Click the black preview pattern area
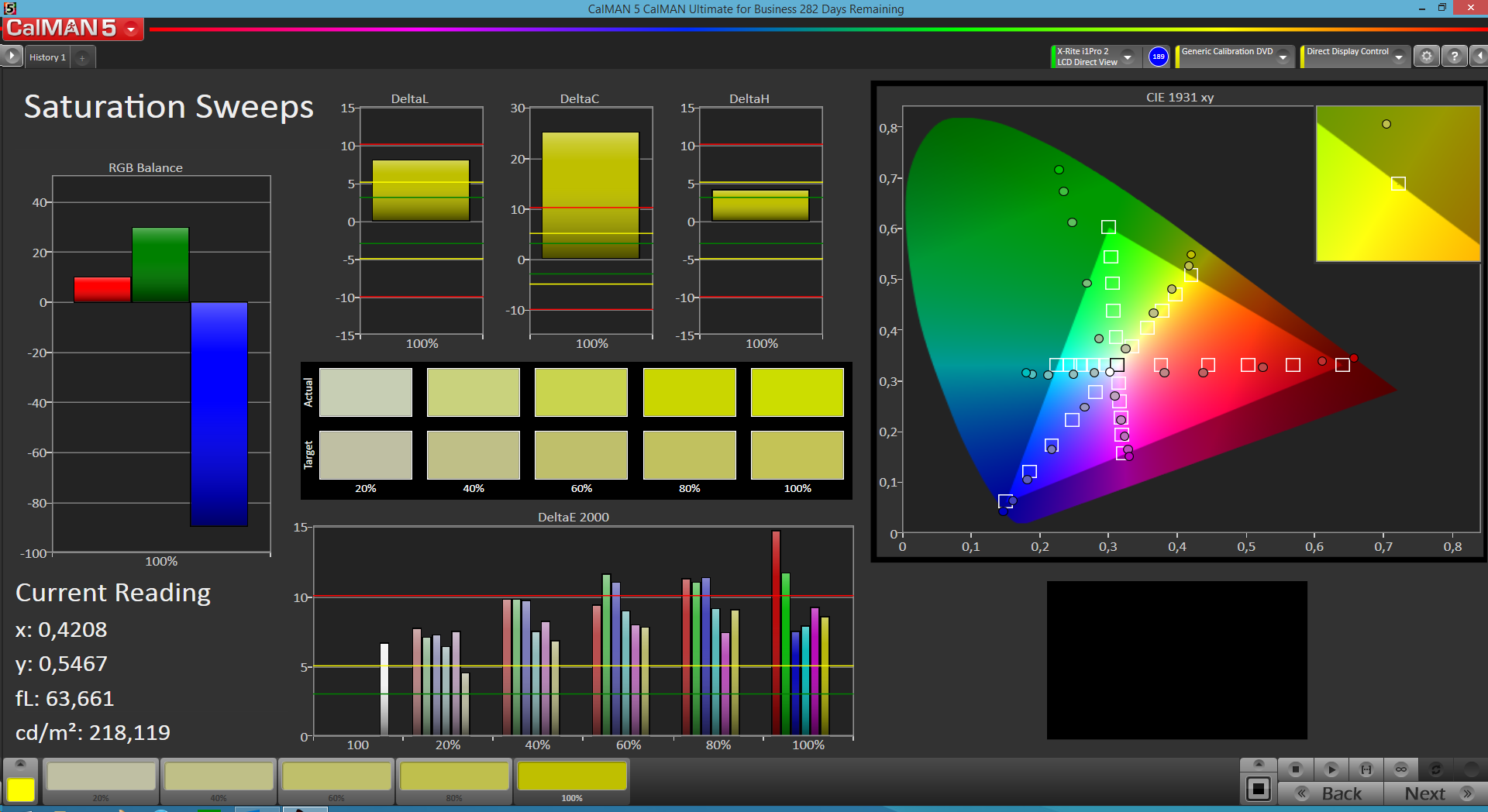The image size is (1488, 812). pos(1176,660)
